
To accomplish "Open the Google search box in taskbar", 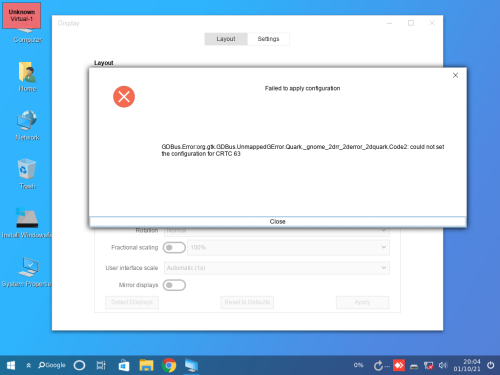I will [52, 365].
